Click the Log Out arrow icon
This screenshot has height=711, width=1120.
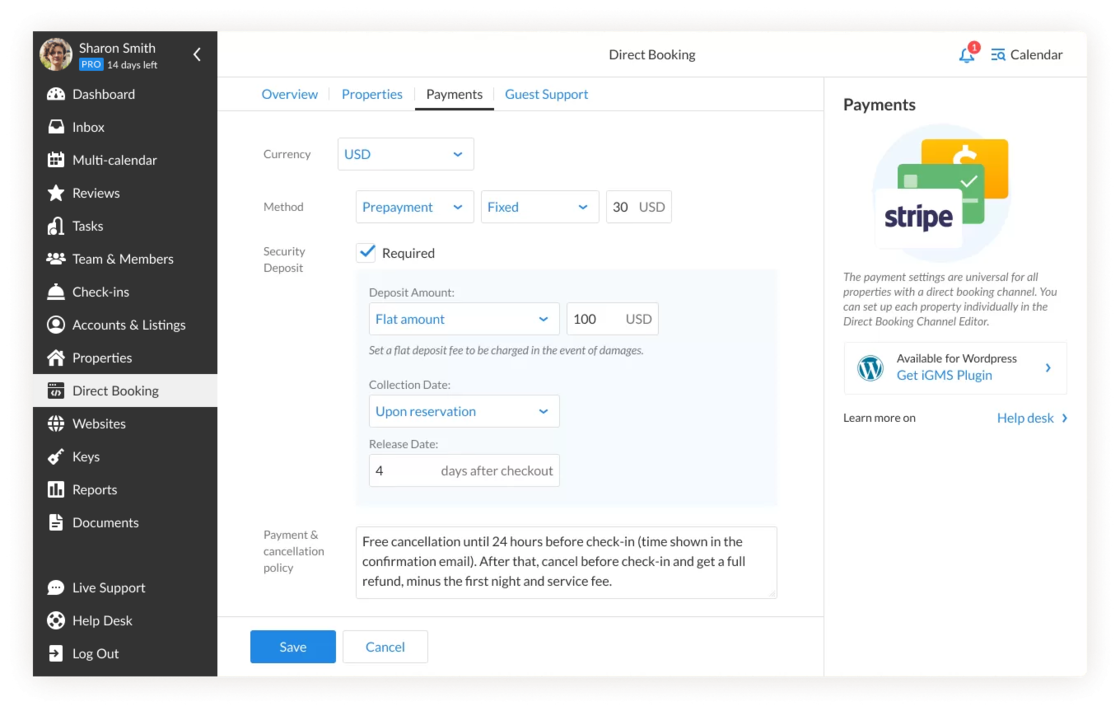tap(56, 654)
